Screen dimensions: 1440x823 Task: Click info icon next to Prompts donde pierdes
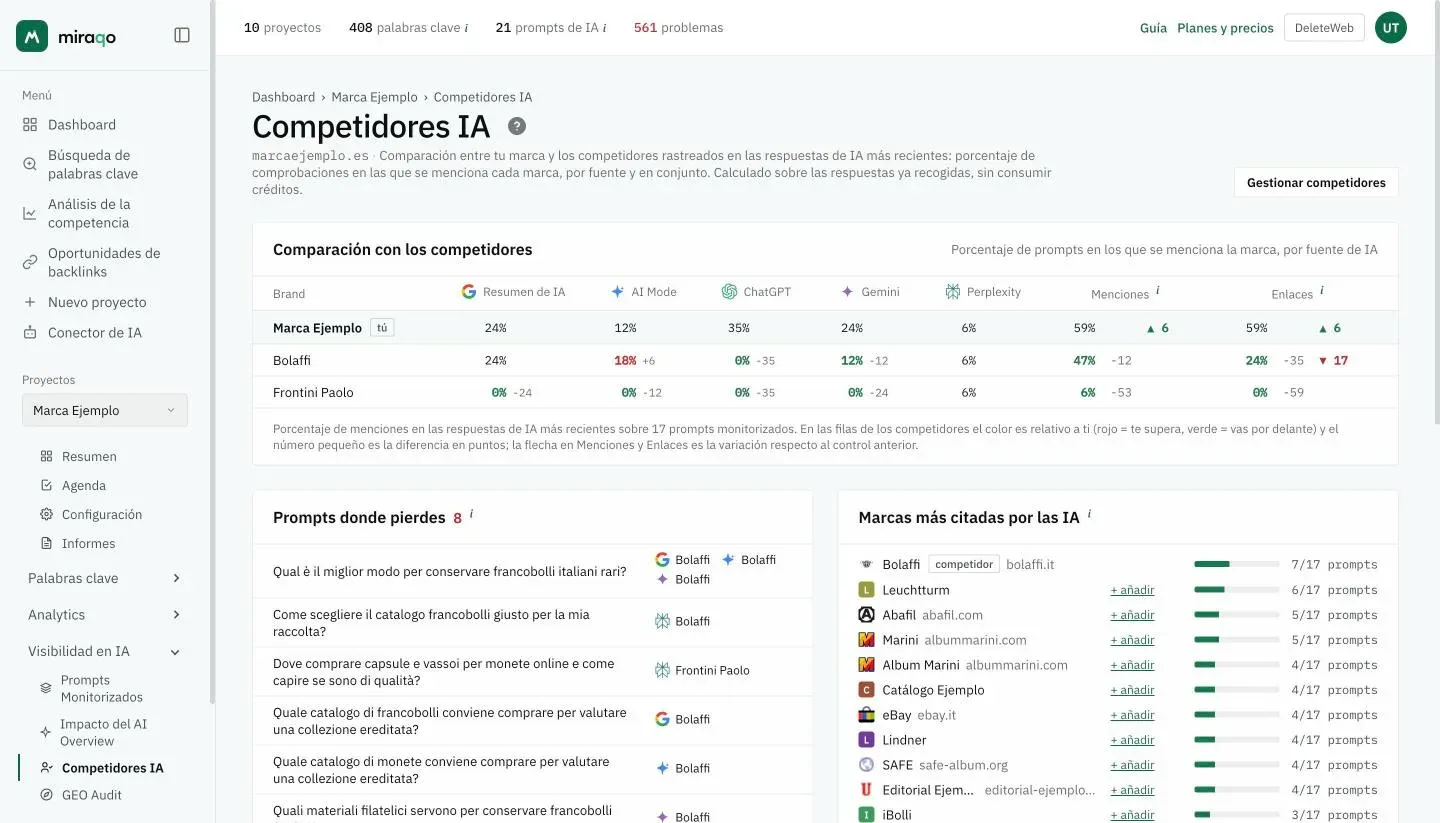click(x=471, y=514)
